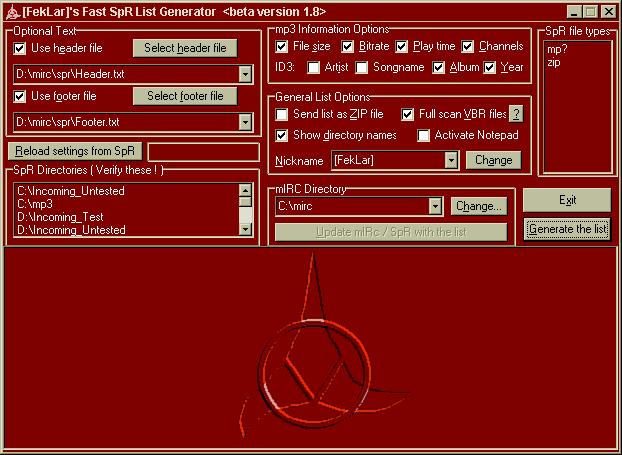Click the mIRC directory Change... button
The height and width of the screenshot is (455, 622).
(x=479, y=206)
